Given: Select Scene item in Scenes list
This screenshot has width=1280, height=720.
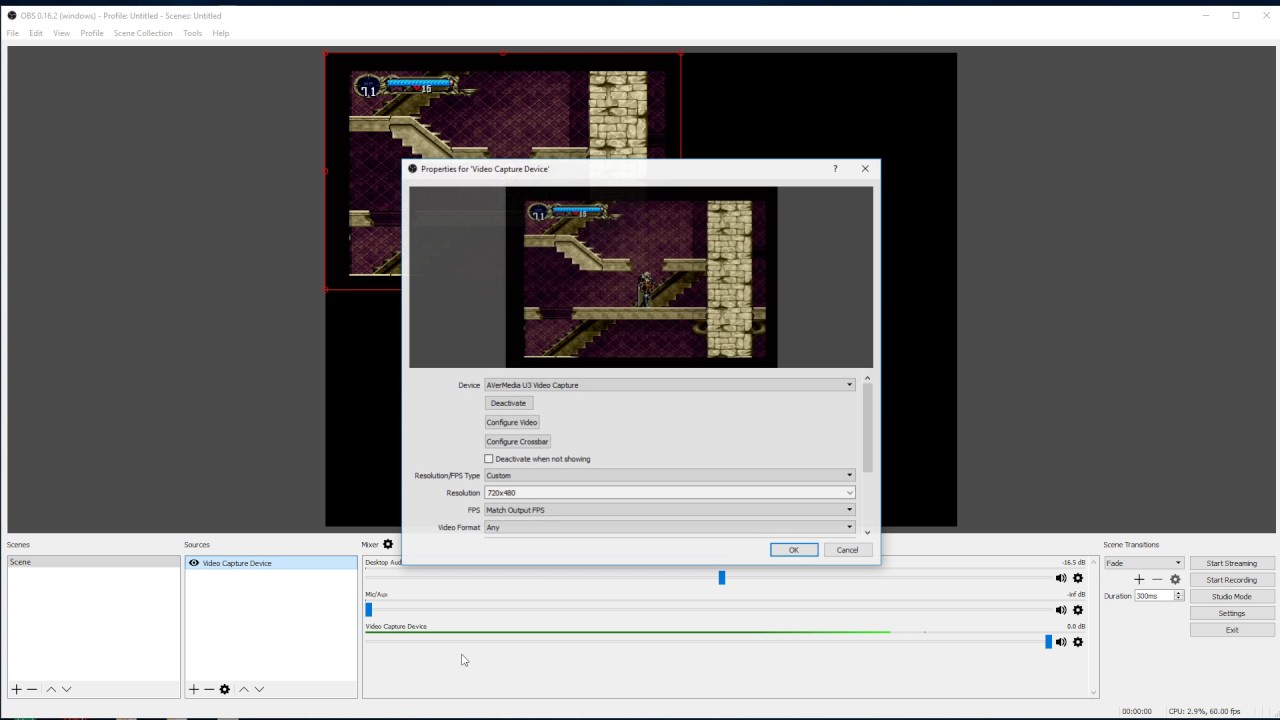Looking at the screenshot, I should point(93,562).
